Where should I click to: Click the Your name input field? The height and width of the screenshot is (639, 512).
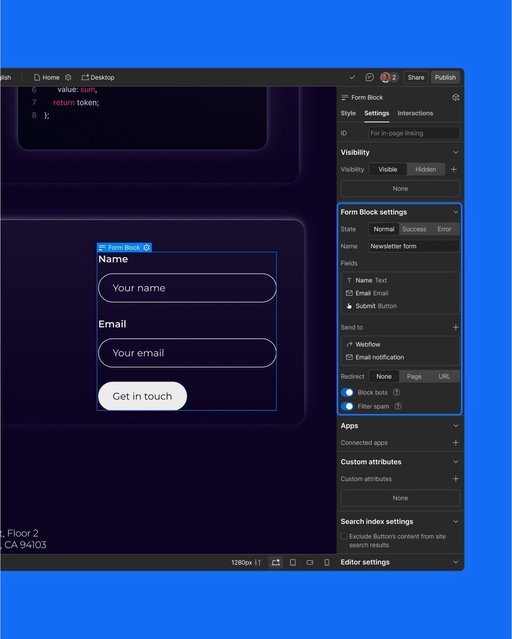pos(188,288)
